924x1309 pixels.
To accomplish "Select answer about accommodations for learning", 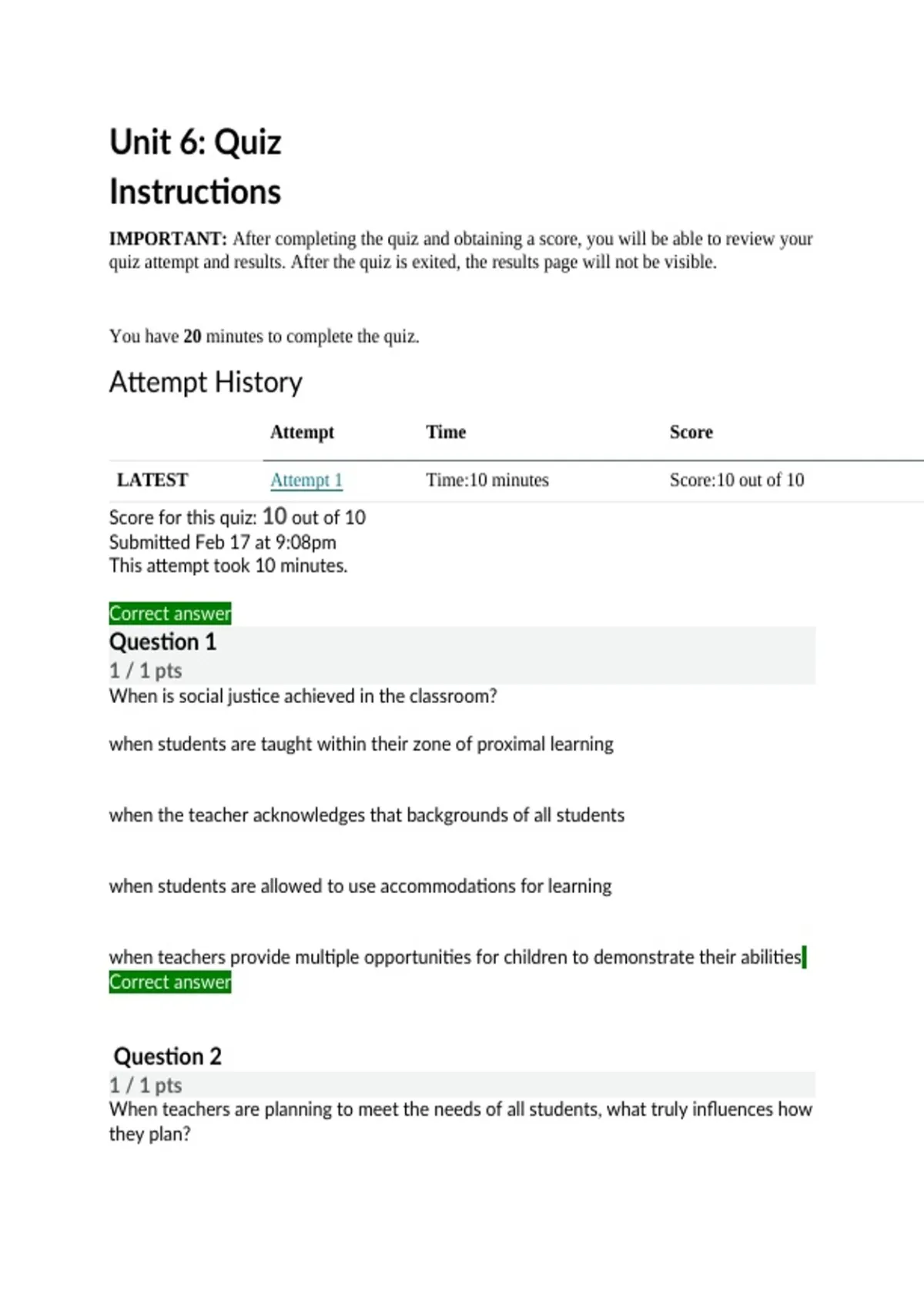I will [x=360, y=886].
